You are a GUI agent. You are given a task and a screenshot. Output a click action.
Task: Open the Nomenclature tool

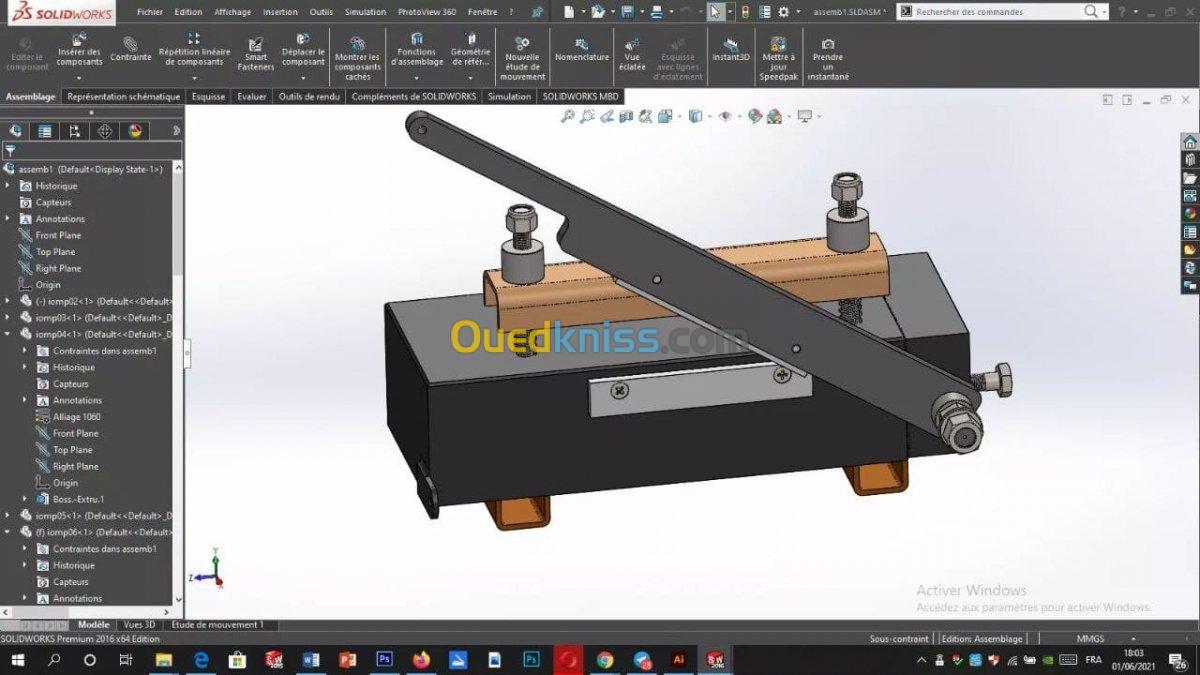tap(582, 50)
